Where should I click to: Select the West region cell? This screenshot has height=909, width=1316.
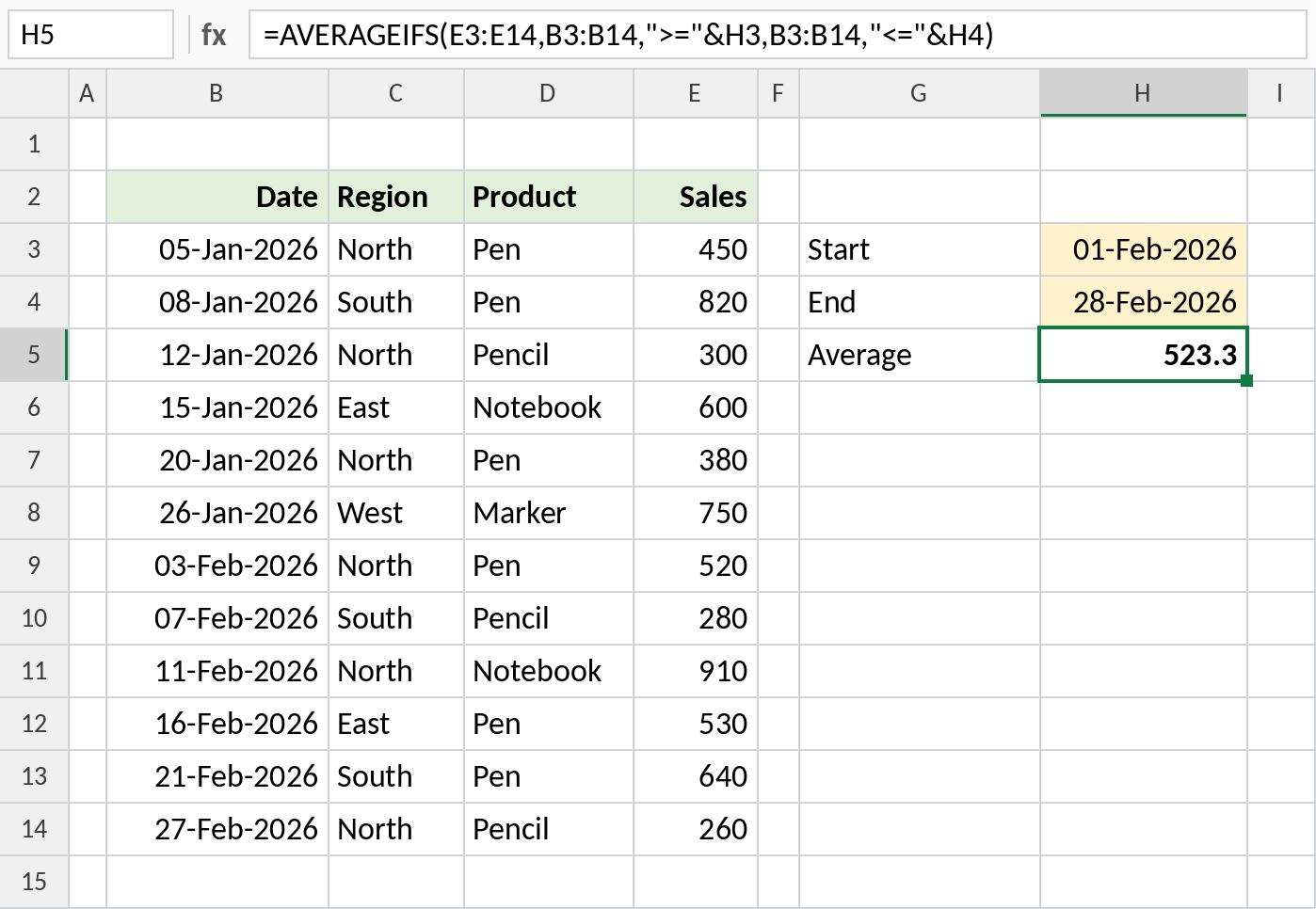pyautogui.click(x=396, y=513)
